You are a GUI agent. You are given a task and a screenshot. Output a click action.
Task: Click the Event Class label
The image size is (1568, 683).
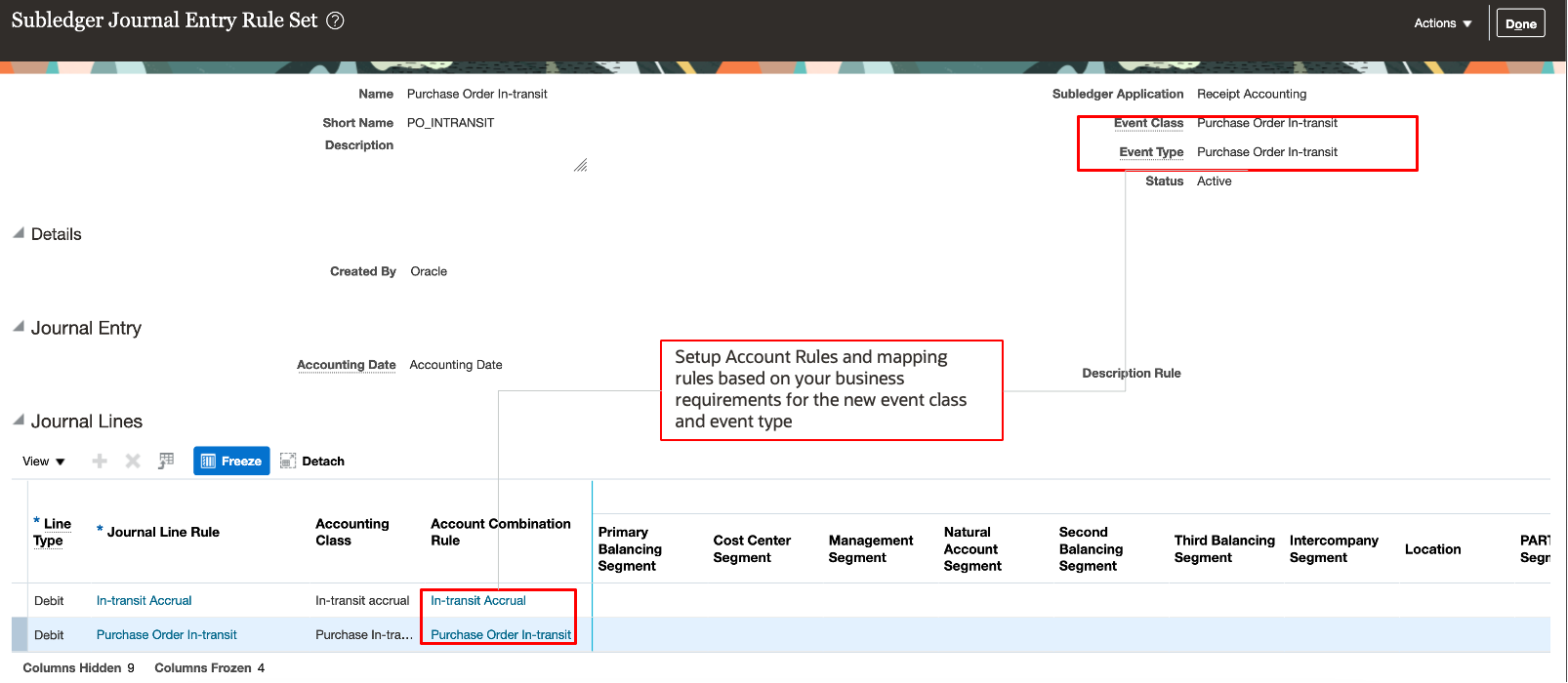click(x=1148, y=123)
